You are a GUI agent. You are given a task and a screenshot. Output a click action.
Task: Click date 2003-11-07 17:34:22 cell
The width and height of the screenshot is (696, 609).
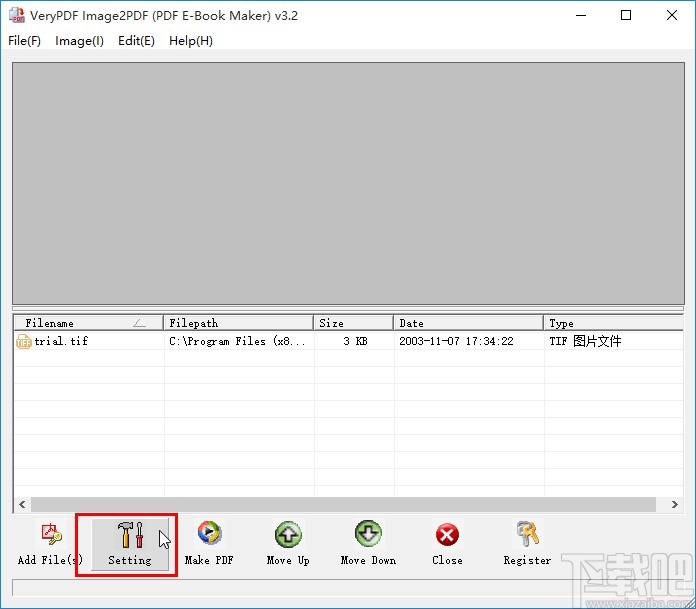(x=456, y=341)
